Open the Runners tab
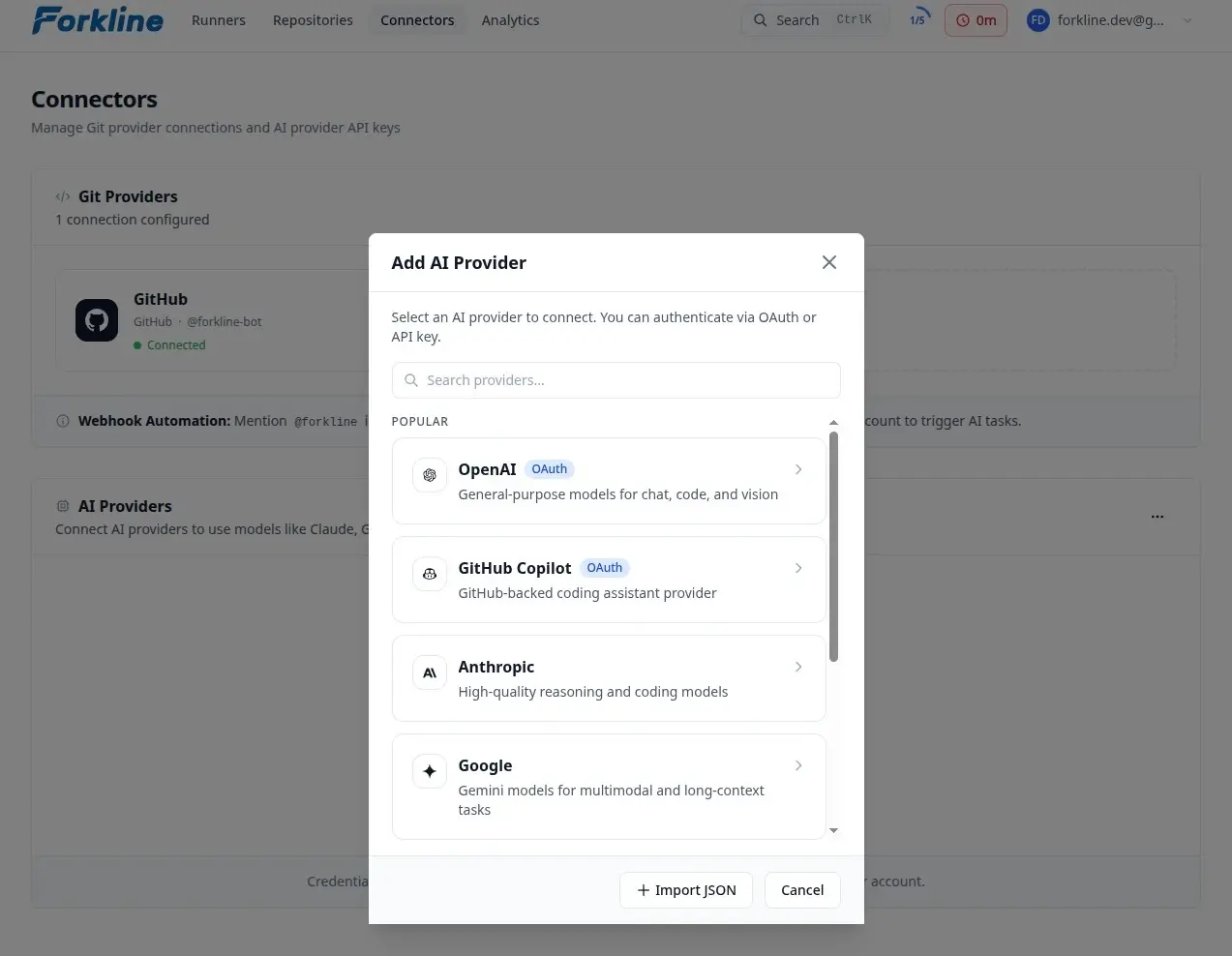1232x956 pixels. [x=219, y=20]
